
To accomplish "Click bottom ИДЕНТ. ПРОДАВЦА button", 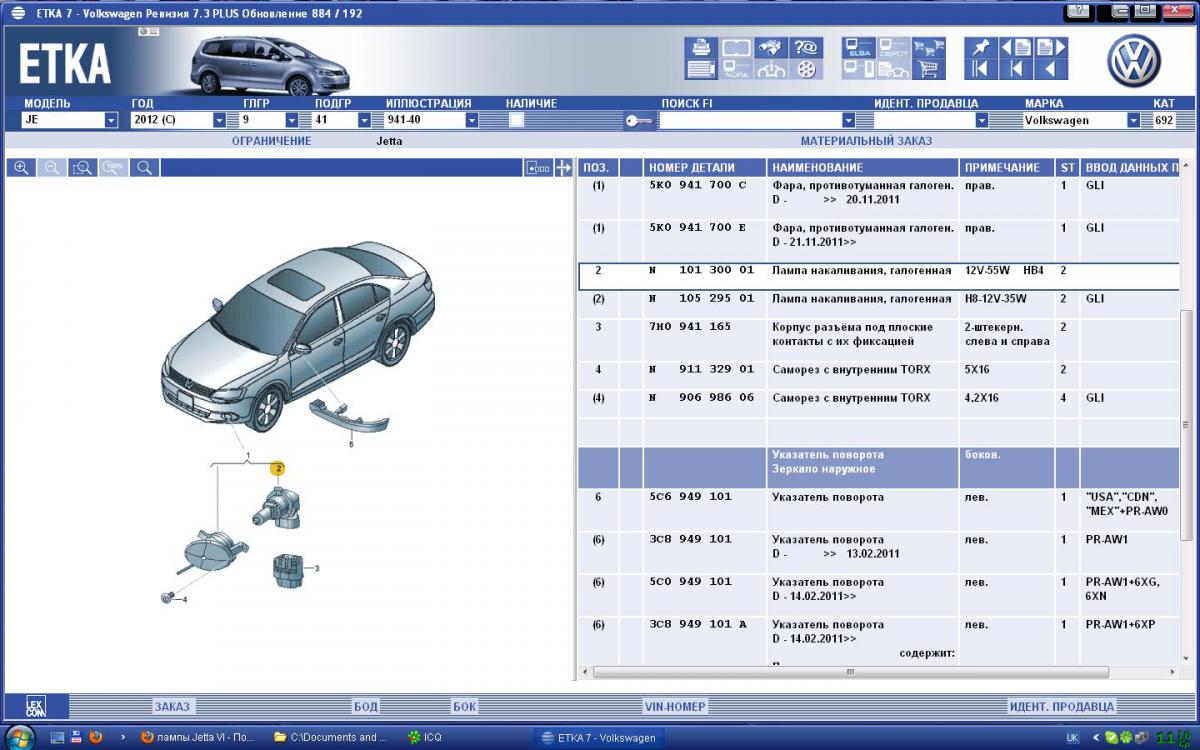I will pos(1061,706).
